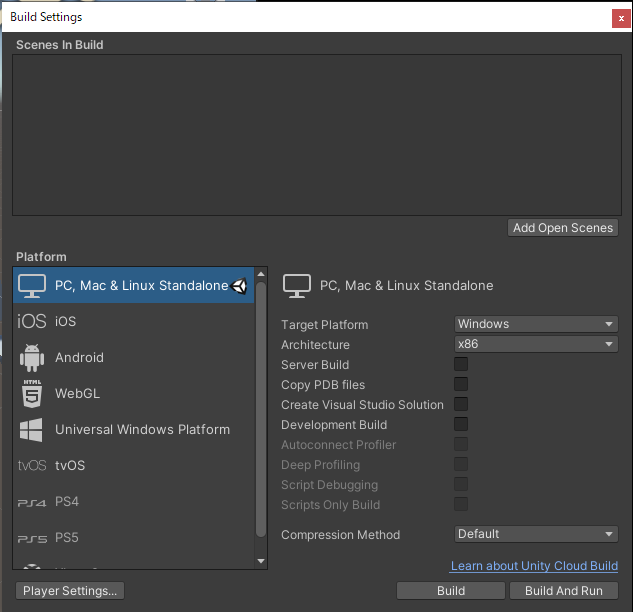Click the iOS platform icon
Viewport: 633px width, 612px height.
(32, 321)
